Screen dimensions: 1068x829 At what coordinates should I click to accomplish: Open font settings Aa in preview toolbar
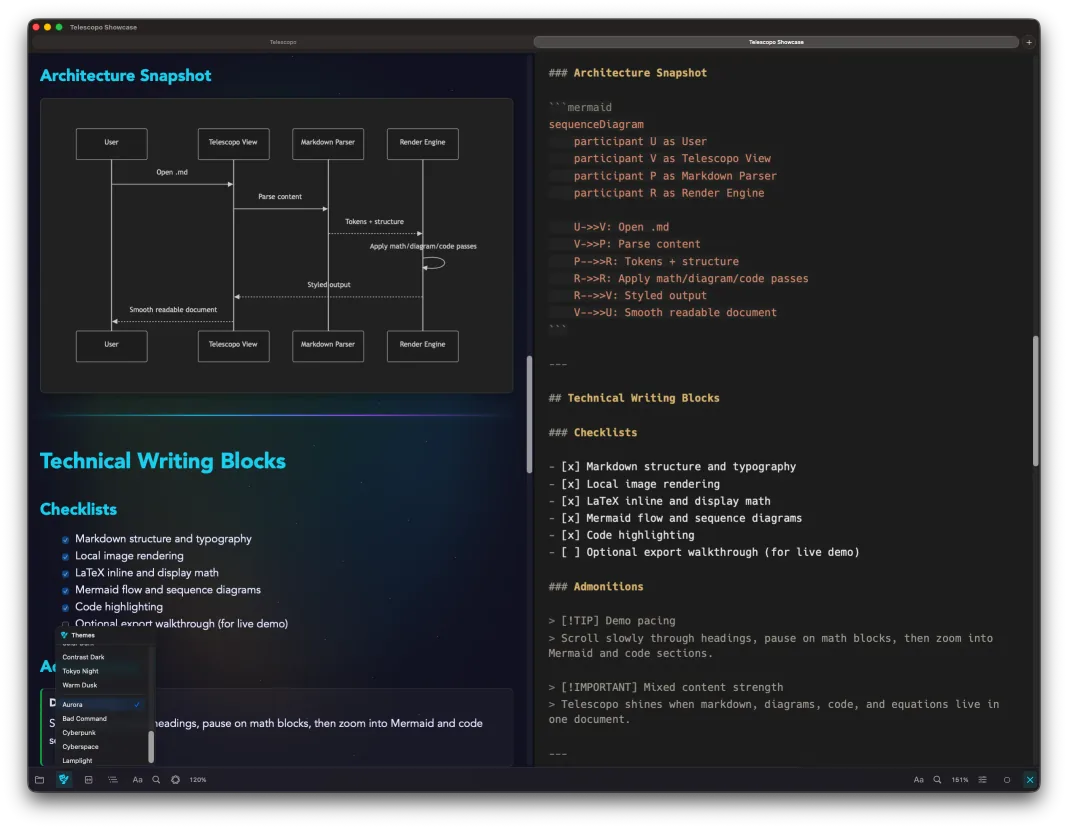(x=138, y=780)
